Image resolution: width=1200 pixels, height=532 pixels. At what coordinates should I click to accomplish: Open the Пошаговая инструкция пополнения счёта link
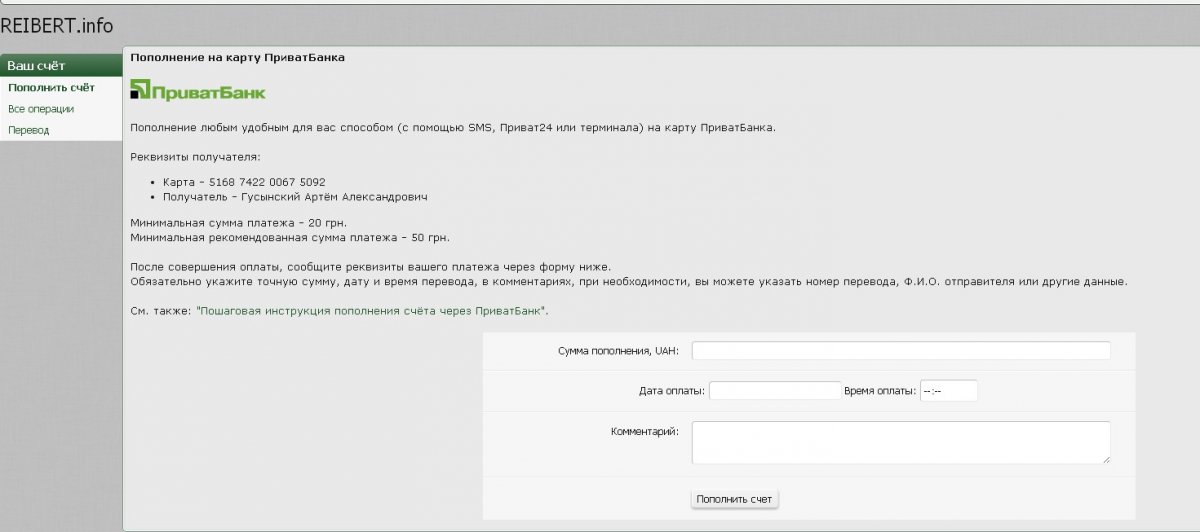coord(372,312)
